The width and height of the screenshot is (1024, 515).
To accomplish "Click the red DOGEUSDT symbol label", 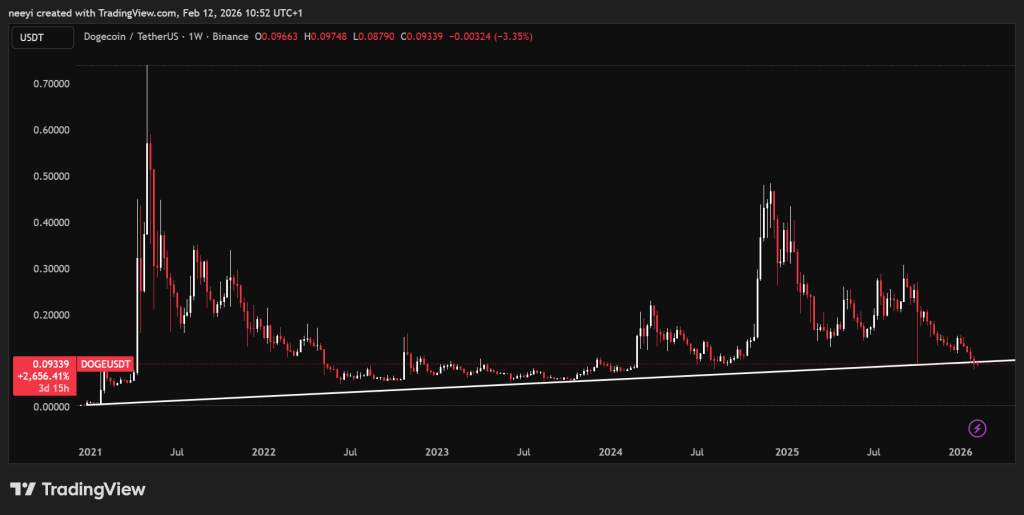I will [106, 363].
